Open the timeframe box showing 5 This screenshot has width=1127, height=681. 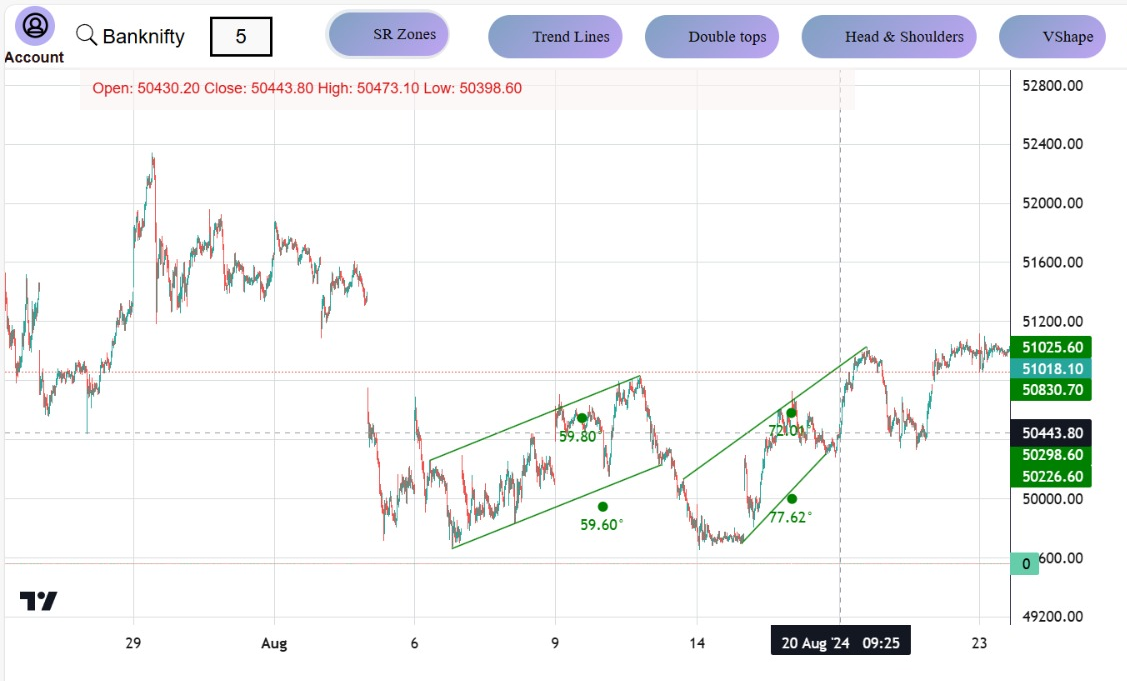[x=242, y=36]
